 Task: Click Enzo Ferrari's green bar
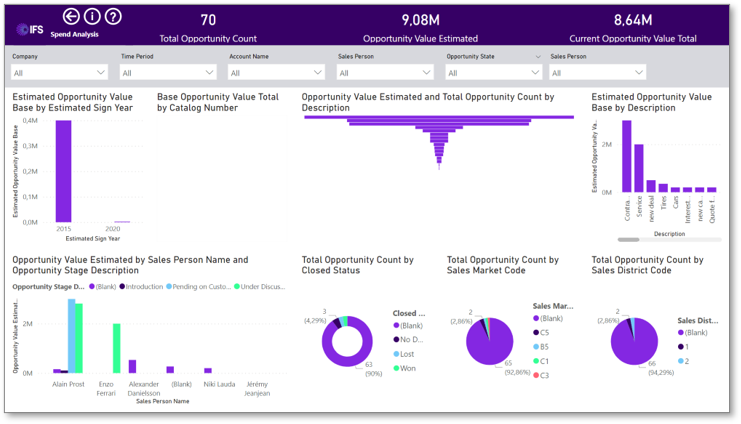point(116,348)
